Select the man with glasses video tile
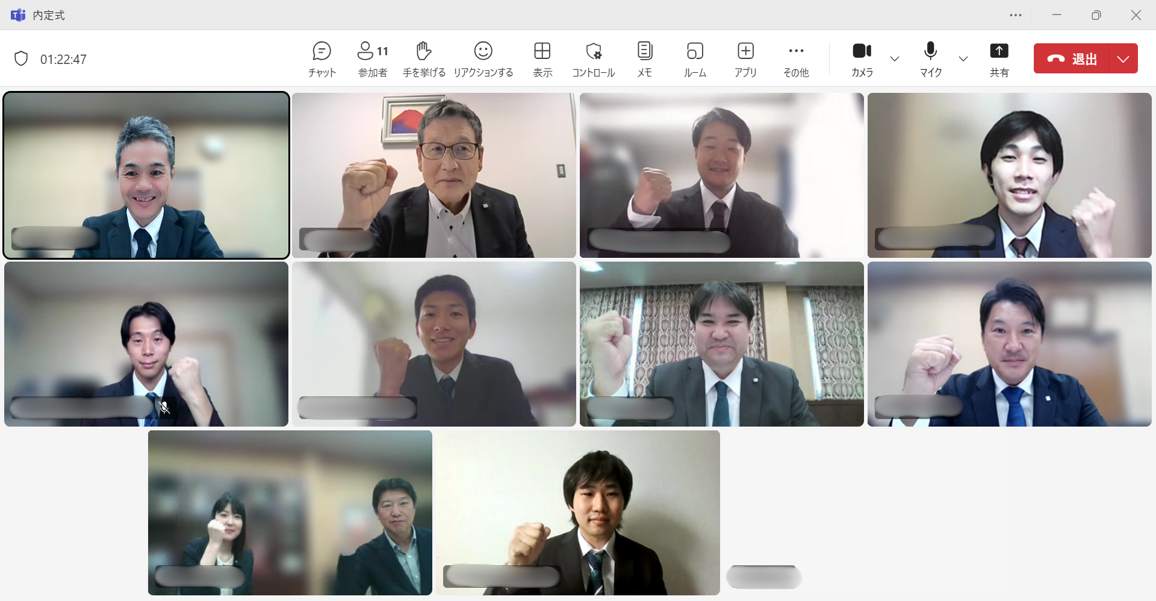The height and width of the screenshot is (601, 1156). pyautogui.click(x=434, y=175)
